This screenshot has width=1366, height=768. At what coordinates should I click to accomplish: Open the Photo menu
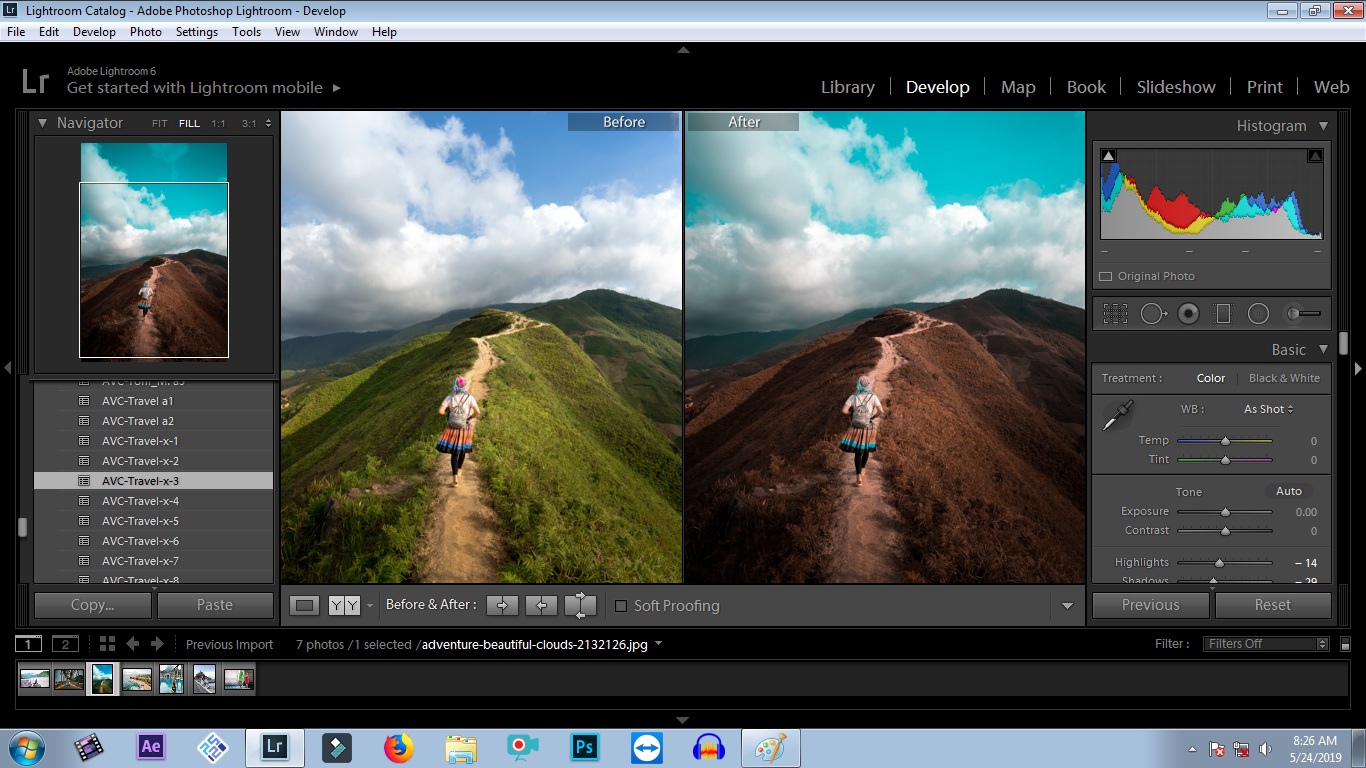[x=145, y=32]
